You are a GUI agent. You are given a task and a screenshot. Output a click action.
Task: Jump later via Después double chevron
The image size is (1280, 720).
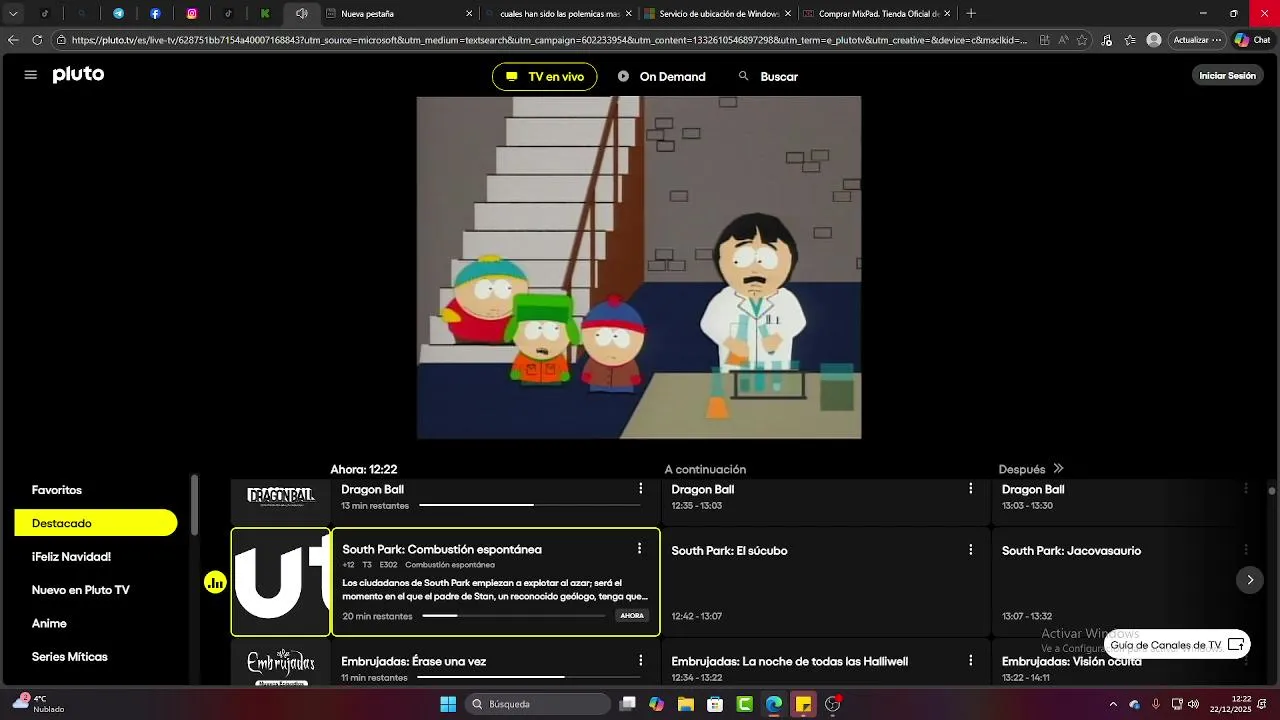point(1058,469)
